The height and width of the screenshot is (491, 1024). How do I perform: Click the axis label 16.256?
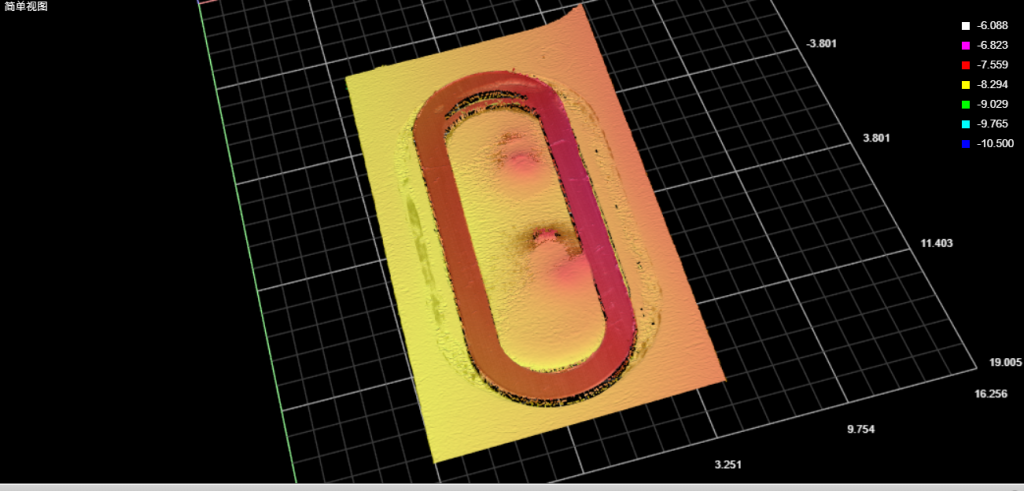(x=990, y=393)
